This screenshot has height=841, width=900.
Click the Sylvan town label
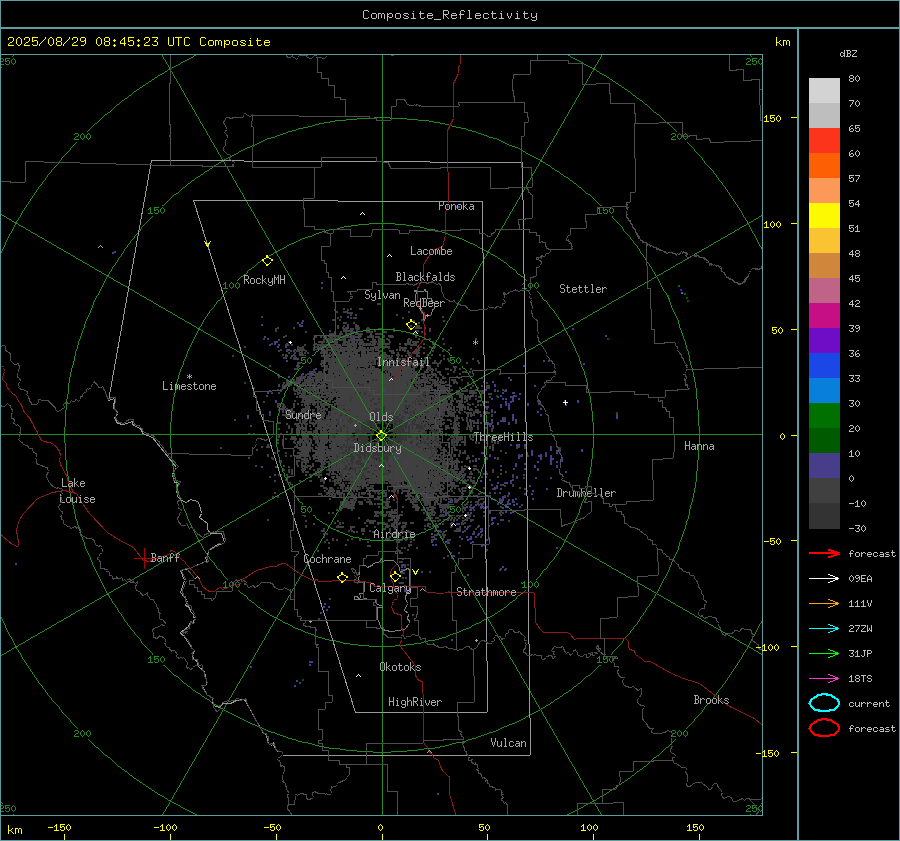(382, 295)
